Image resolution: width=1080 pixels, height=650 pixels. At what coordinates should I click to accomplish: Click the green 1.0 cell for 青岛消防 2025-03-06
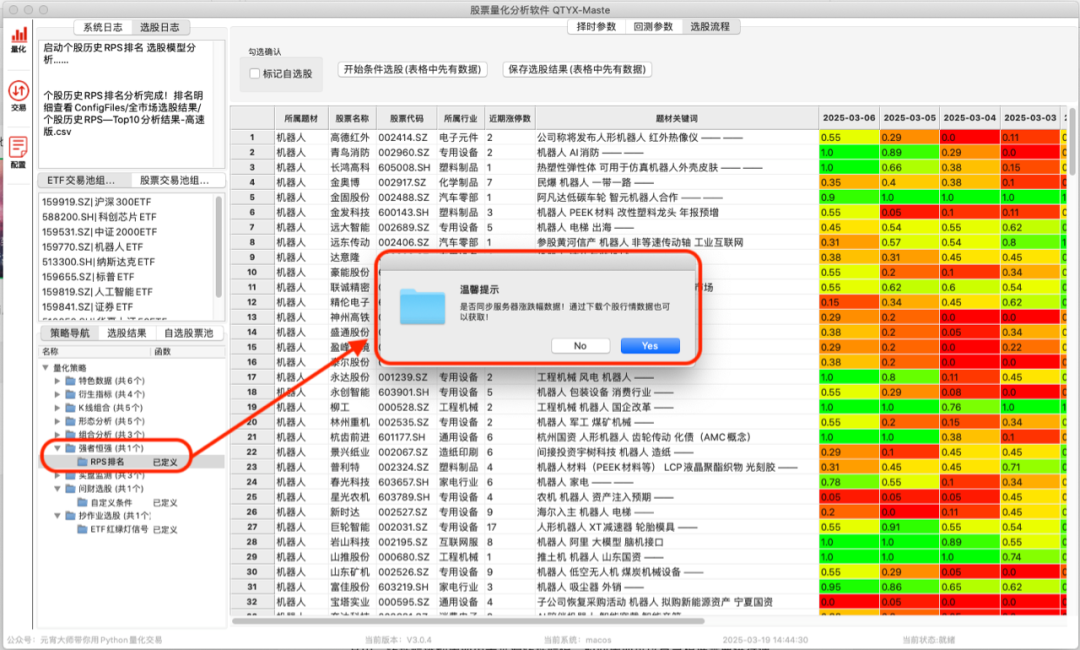pyautogui.click(x=849, y=153)
